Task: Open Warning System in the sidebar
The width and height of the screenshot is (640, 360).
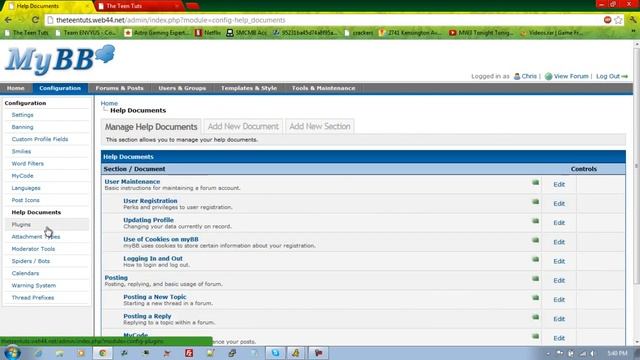Action: (33, 286)
